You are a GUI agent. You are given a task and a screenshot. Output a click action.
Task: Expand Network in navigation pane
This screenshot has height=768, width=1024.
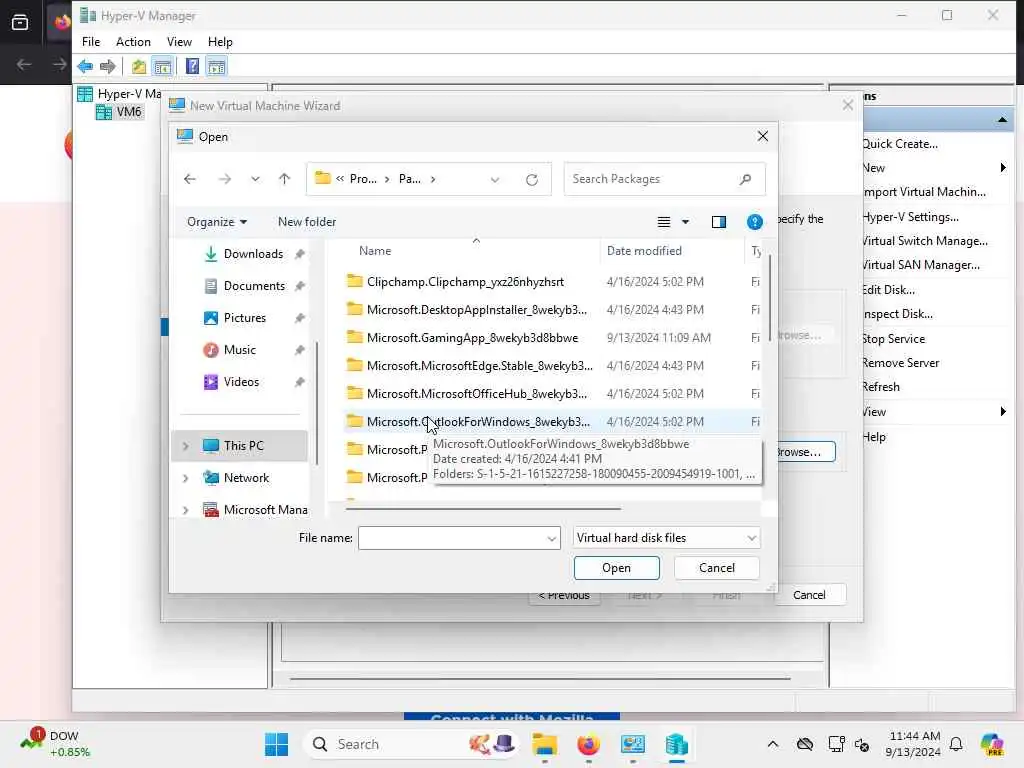pyautogui.click(x=185, y=478)
